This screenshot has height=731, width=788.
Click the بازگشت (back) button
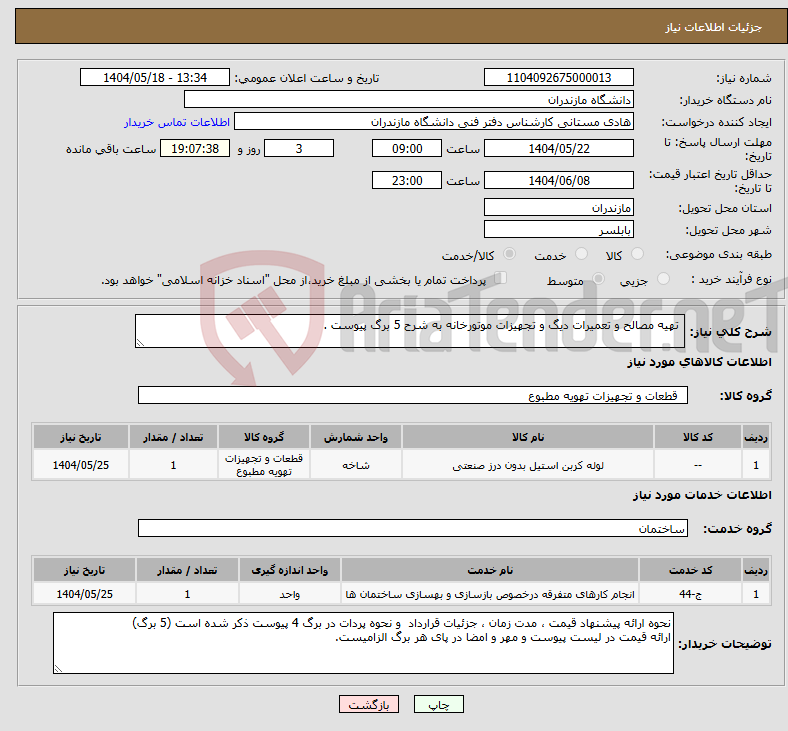click(x=369, y=704)
